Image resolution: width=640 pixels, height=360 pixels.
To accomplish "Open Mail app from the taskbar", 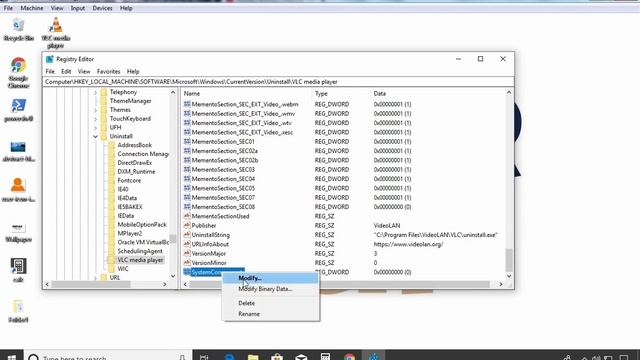I will click(301, 357).
